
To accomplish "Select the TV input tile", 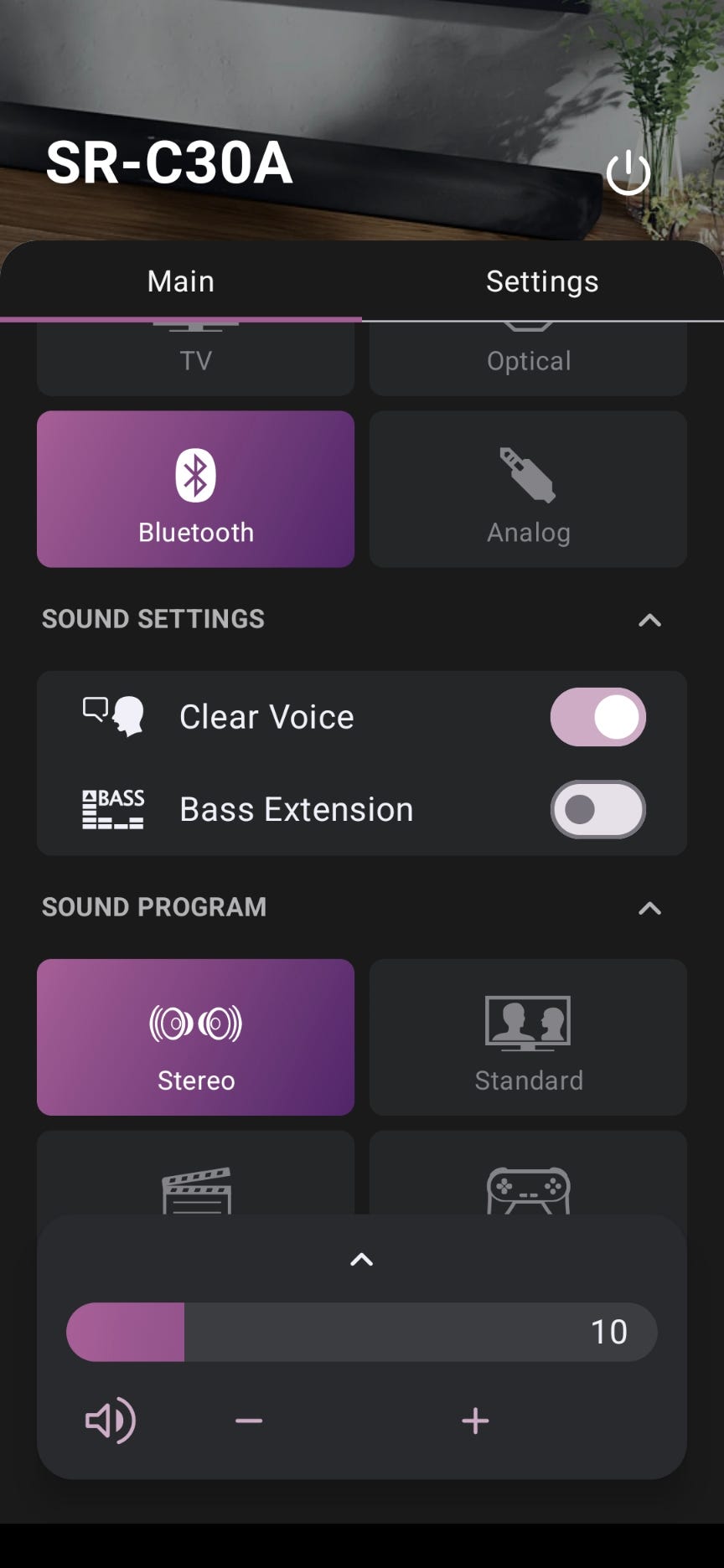I will point(195,360).
